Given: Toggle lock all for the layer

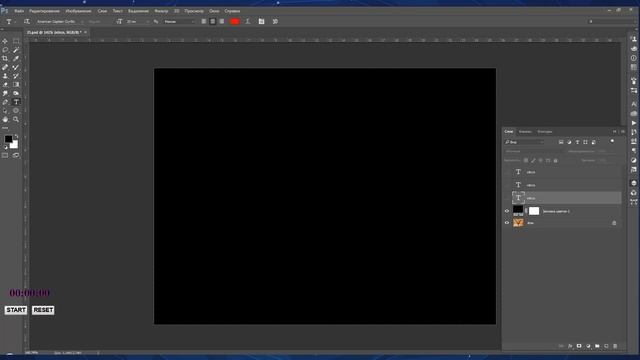Looking at the screenshot, I should 556,160.
